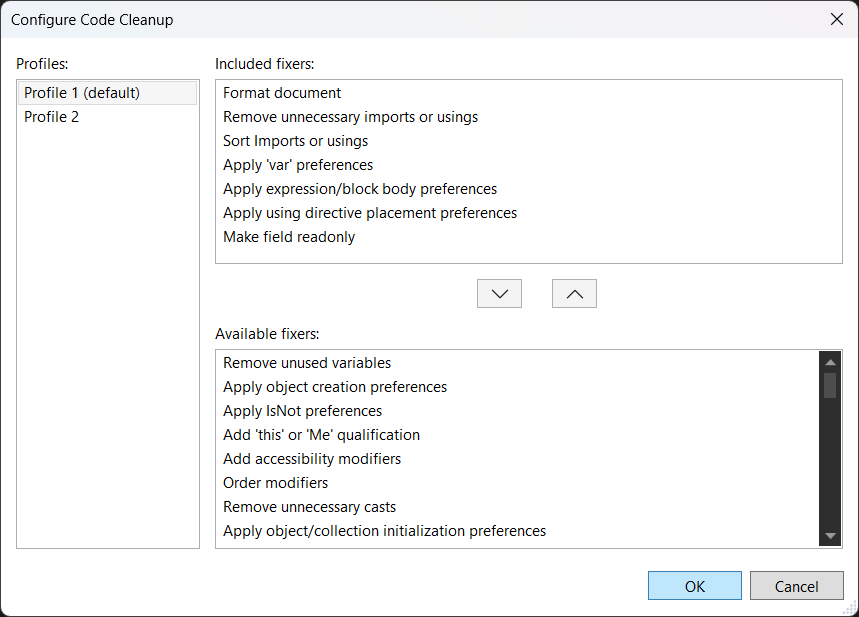Select Add accessibility modifiers fixer
The image size is (859, 617).
tap(312, 459)
